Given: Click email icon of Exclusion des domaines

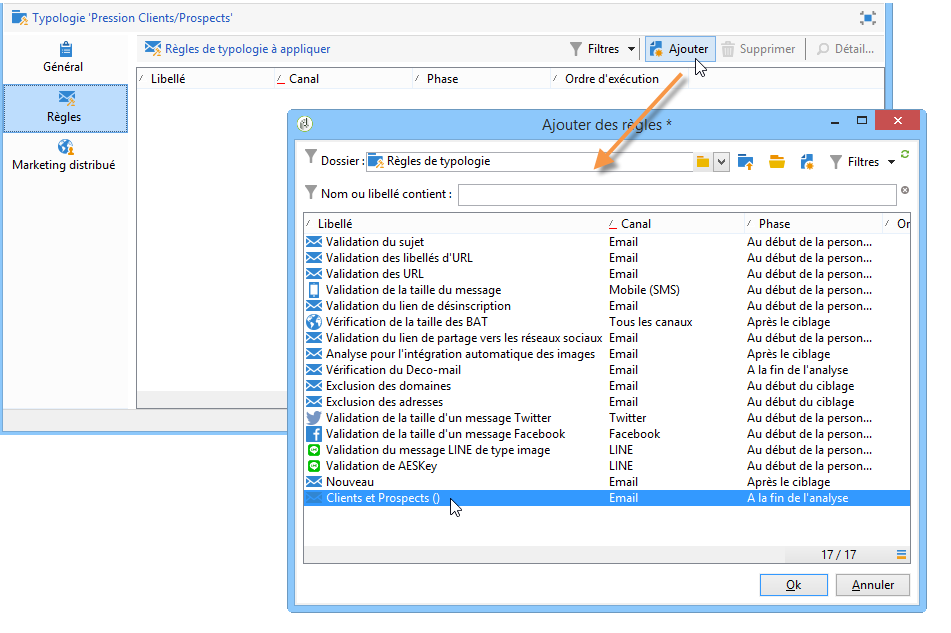Looking at the screenshot, I should [x=314, y=386].
